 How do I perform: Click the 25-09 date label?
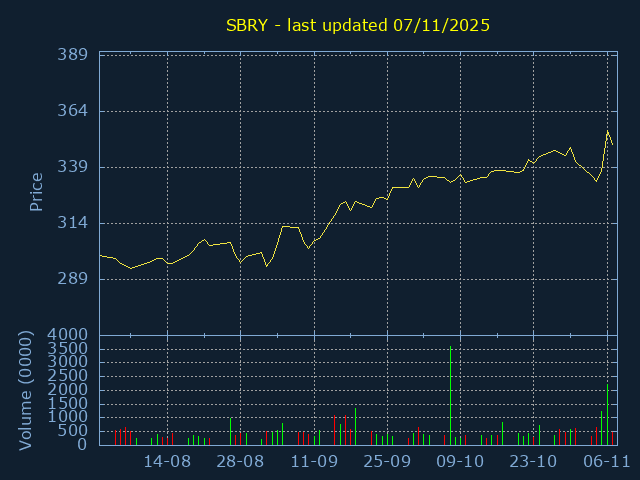387,462
